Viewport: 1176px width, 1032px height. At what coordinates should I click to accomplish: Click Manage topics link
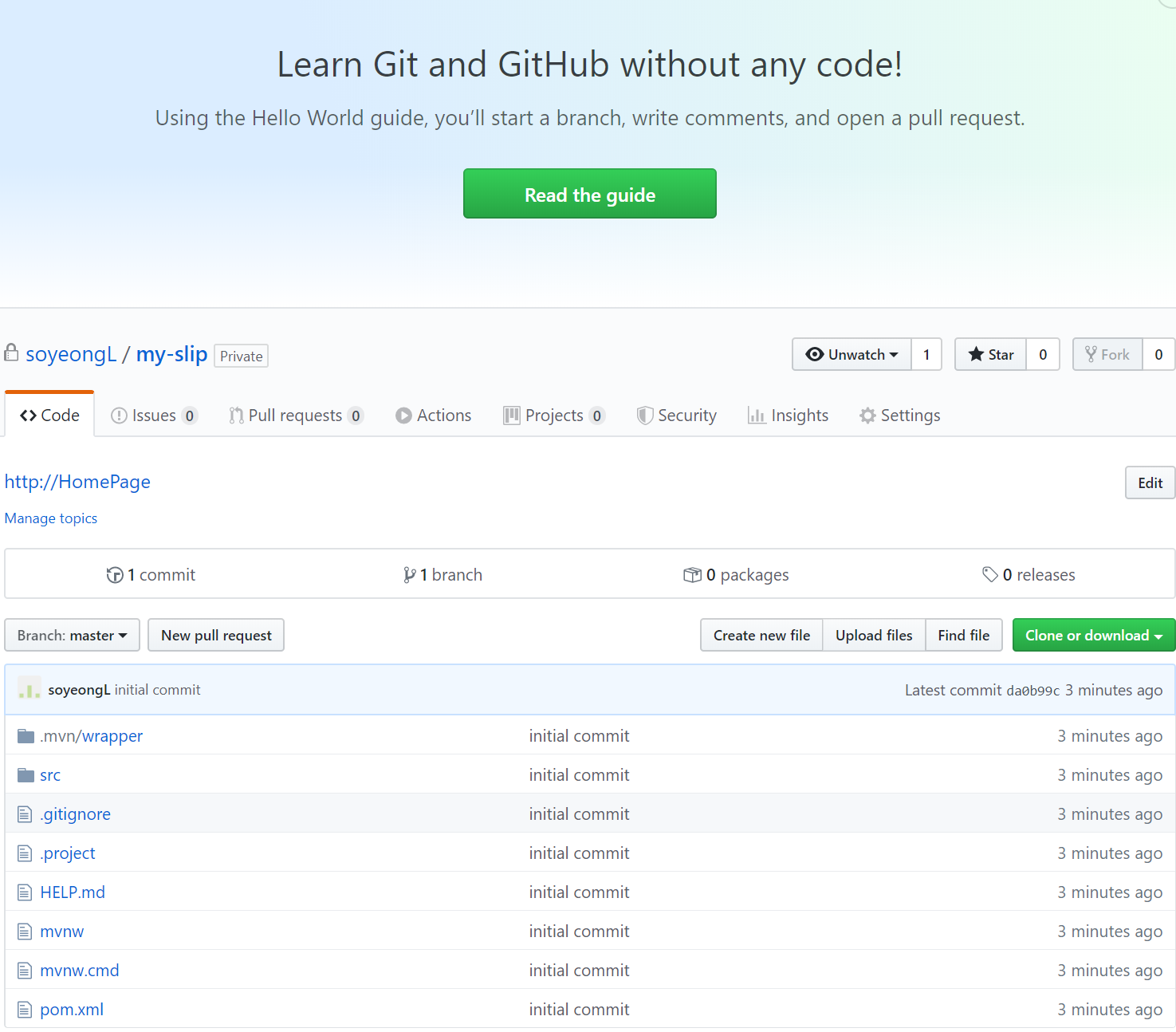coord(51,518)
